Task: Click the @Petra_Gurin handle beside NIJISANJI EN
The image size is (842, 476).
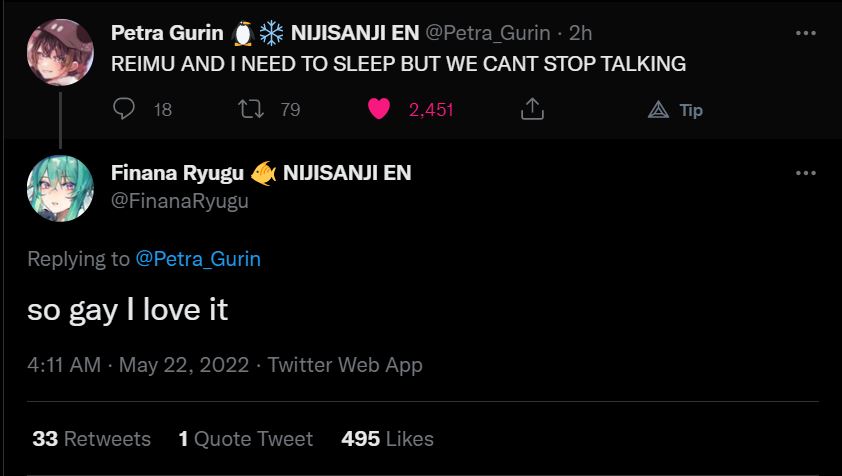Action: point(488,33)
